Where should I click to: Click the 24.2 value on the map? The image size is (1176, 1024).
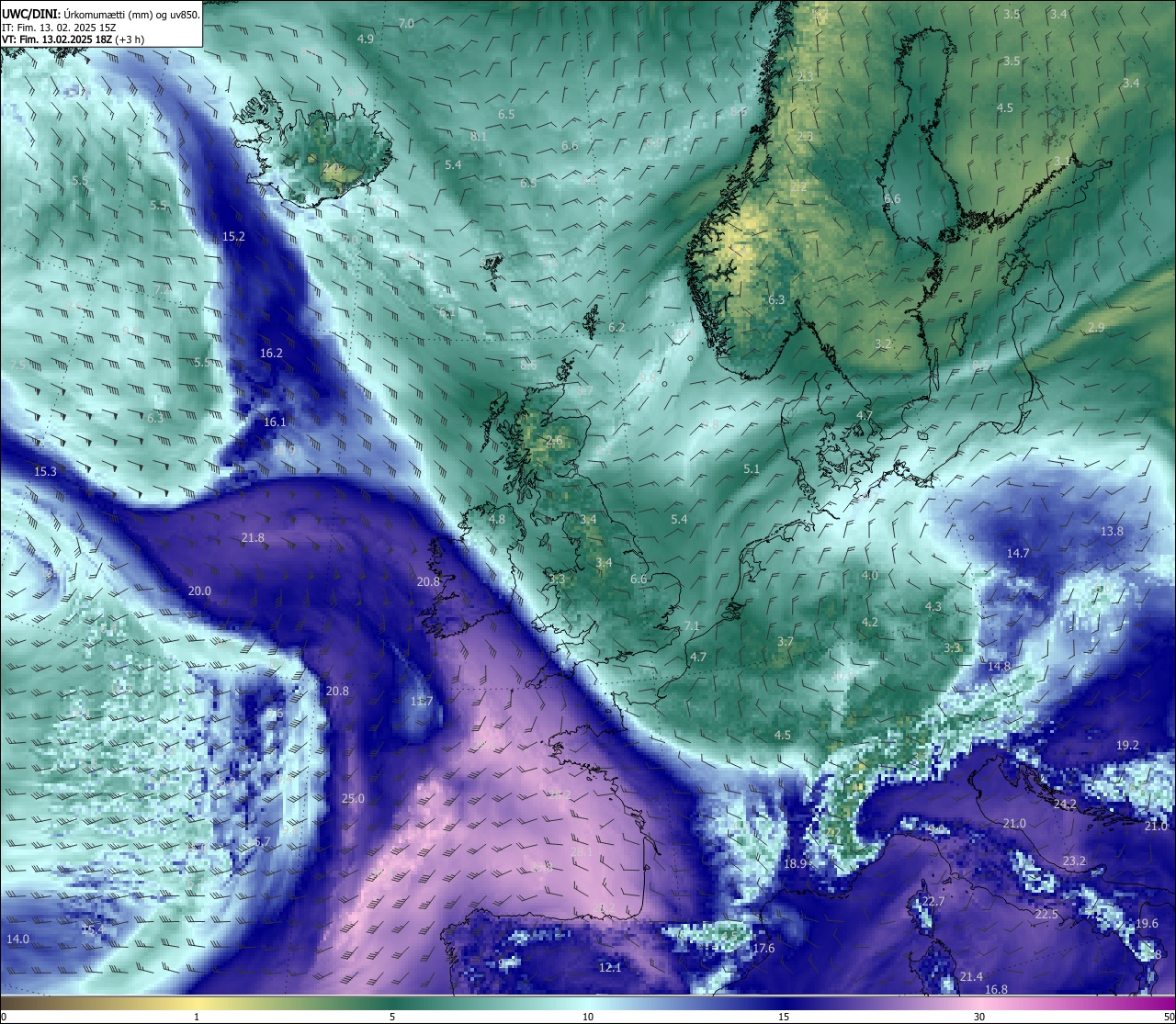1065,804
